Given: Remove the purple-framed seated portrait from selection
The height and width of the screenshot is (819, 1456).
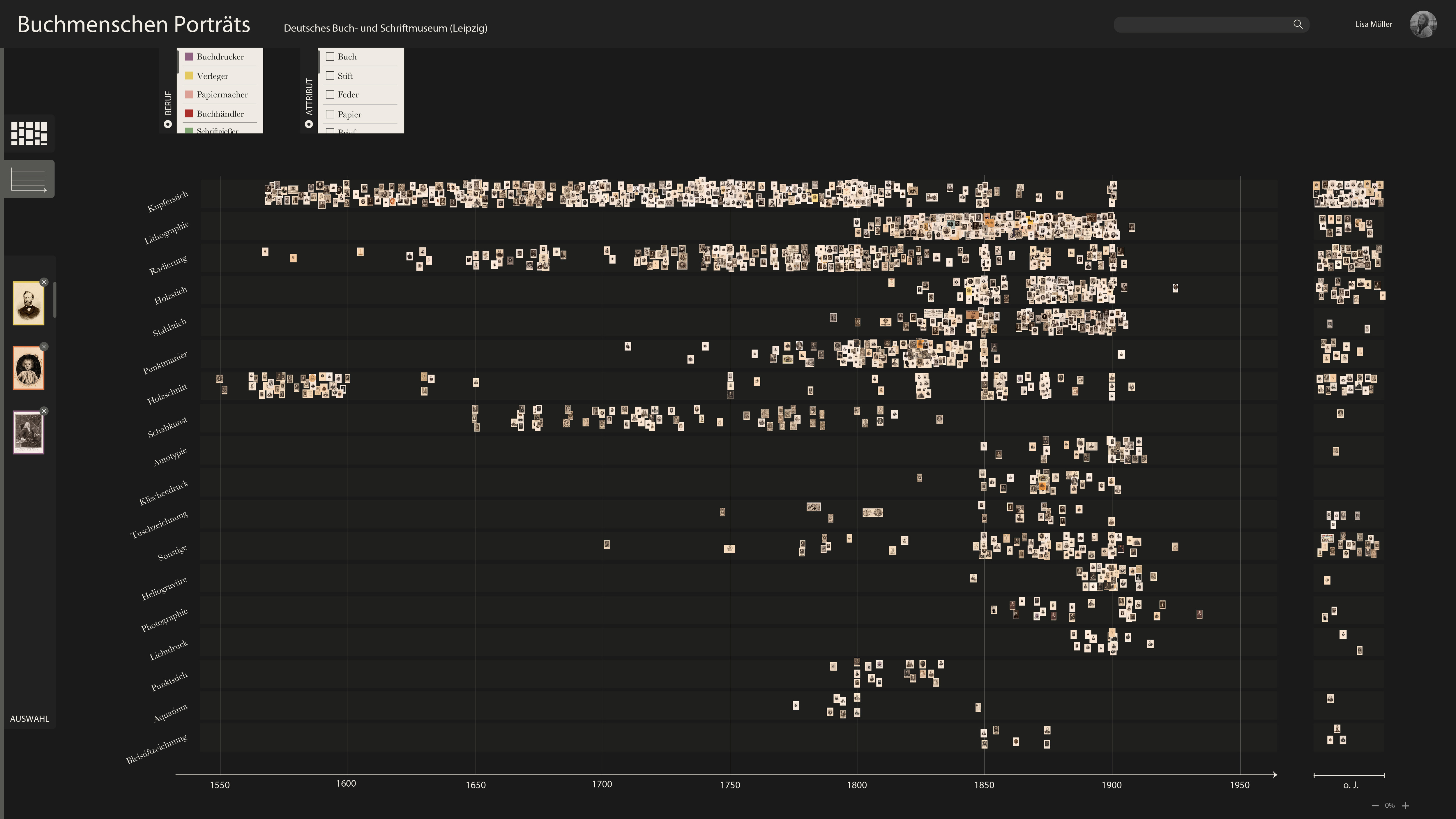Looking at the screenshot, I should [x=44, y=411].
